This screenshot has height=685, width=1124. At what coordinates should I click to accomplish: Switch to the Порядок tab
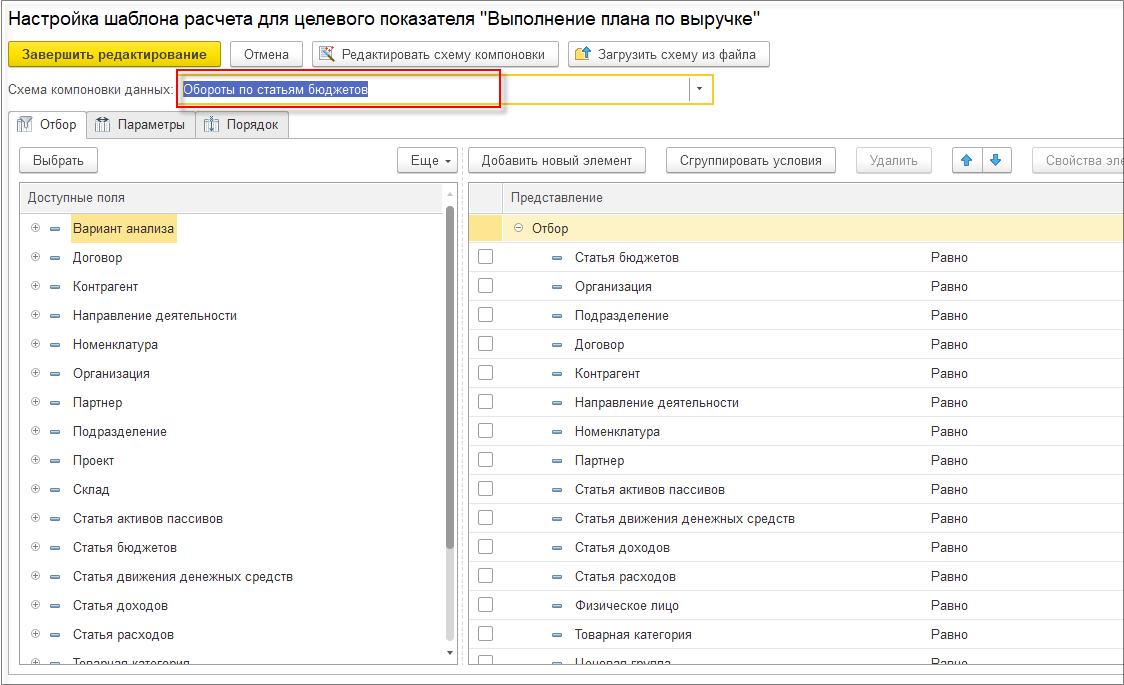click(x=242, y=125)
